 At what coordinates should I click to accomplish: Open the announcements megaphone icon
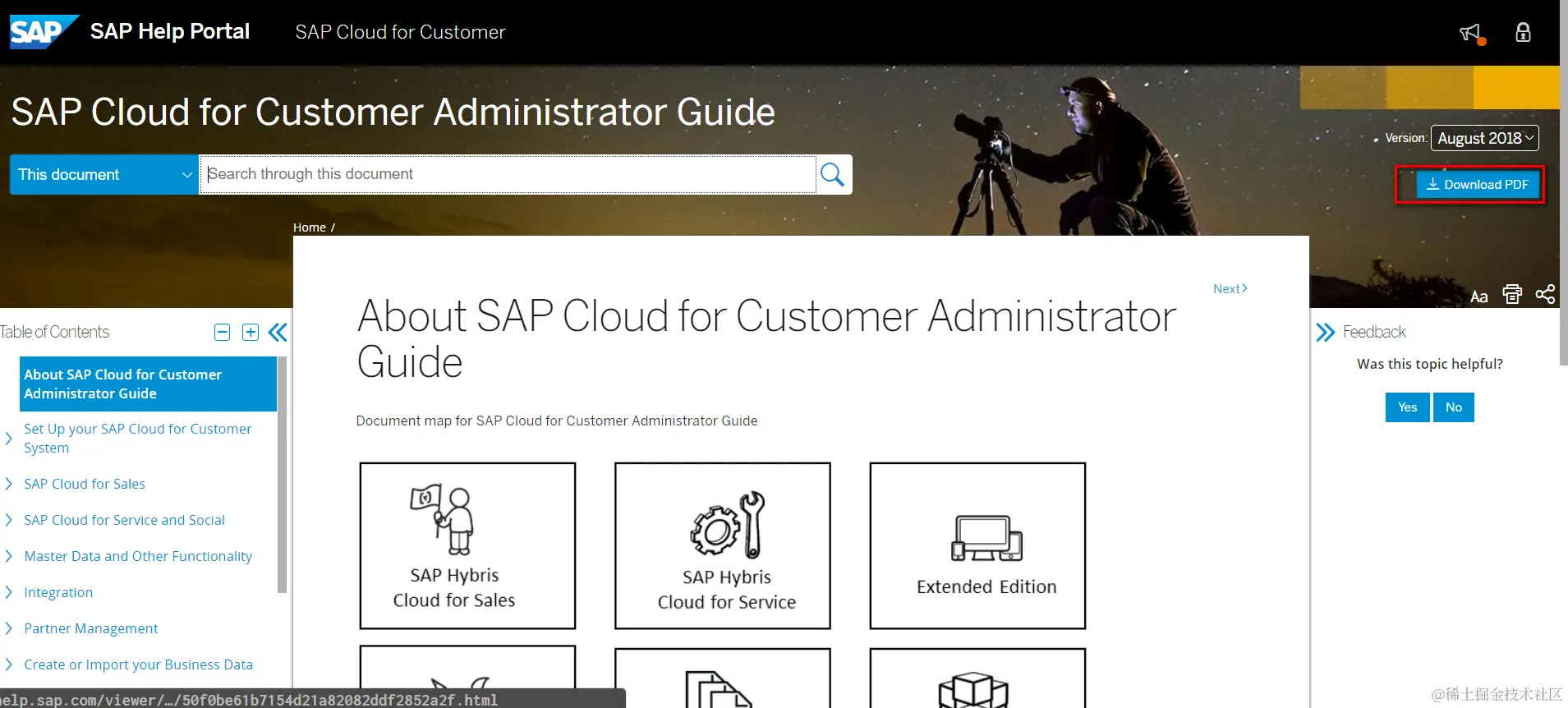[1471, 33]
